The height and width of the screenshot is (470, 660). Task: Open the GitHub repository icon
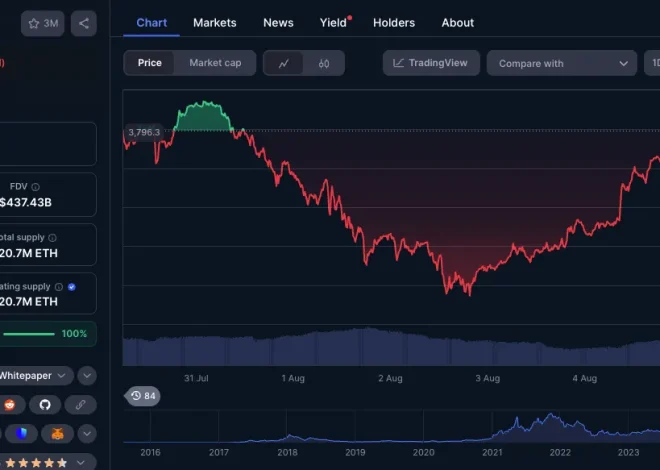pyautogui.click(x=45, y=405)
